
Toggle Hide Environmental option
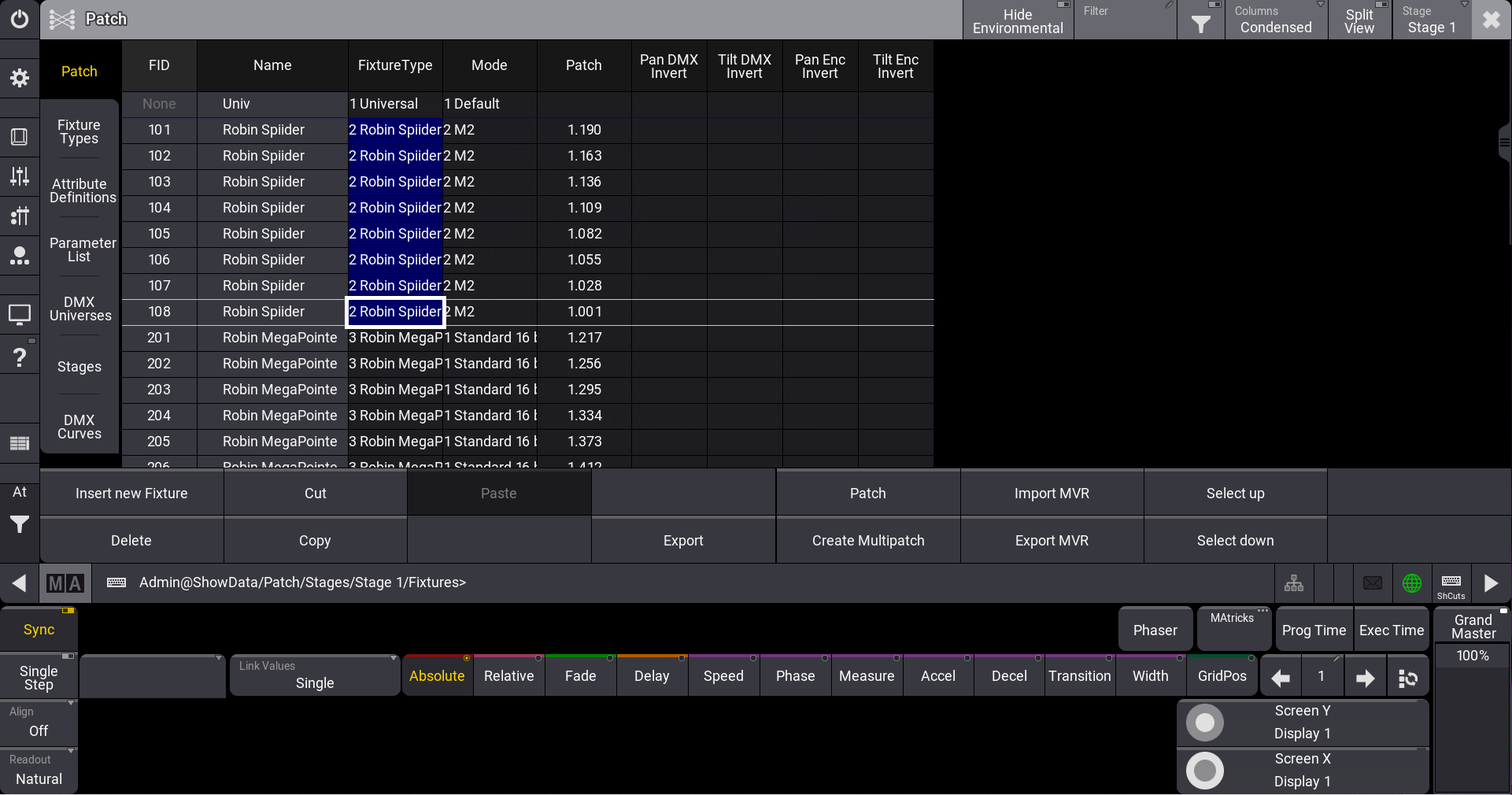[1018, 20]
